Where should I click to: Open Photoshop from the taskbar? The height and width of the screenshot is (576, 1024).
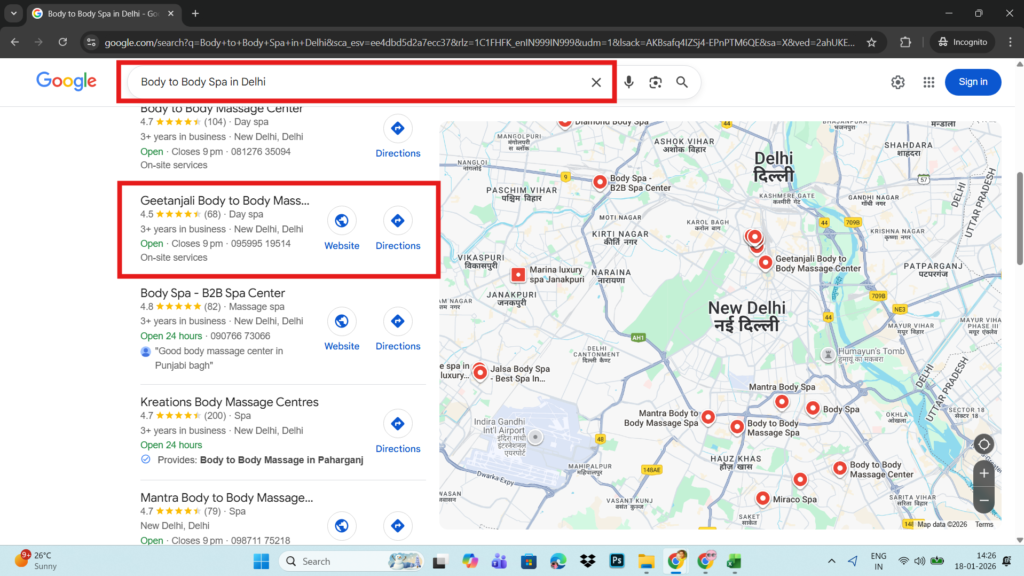pyautogui.click(x=617, y=561)
